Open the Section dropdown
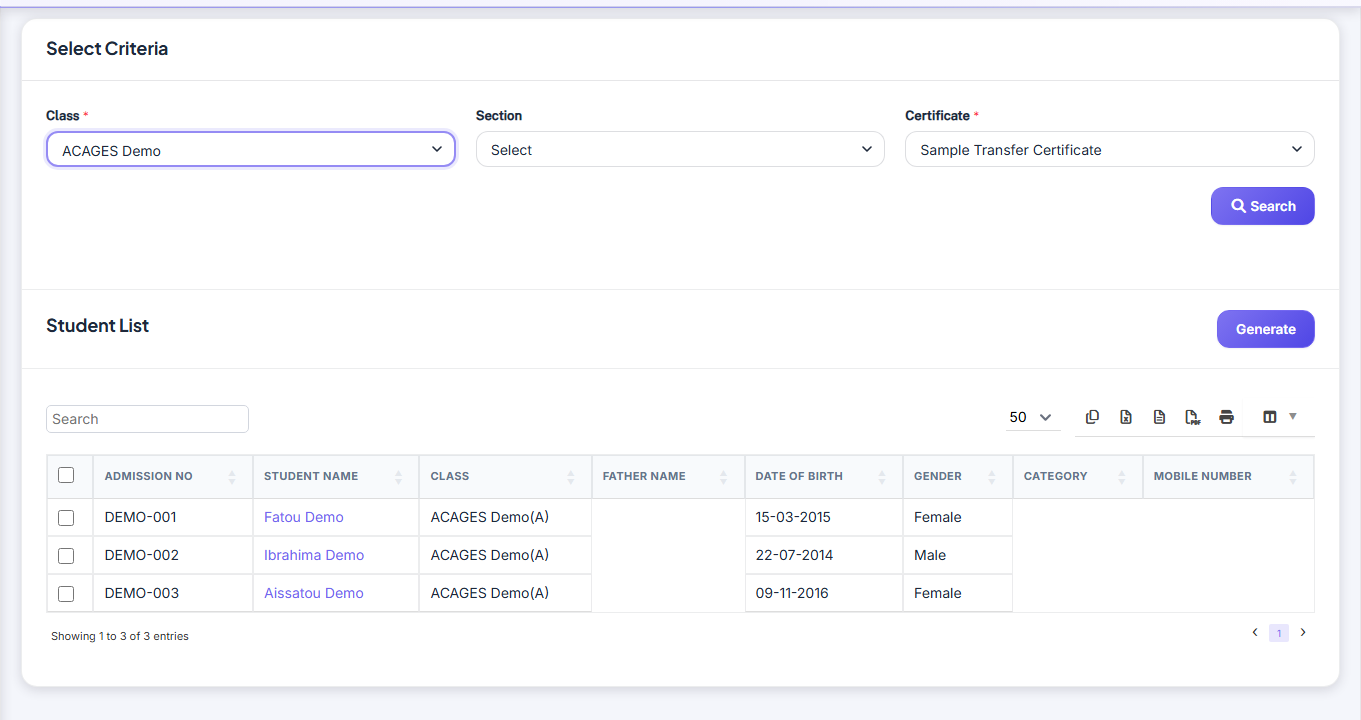Screen dimensions: 1361x720 pos(680,150)
